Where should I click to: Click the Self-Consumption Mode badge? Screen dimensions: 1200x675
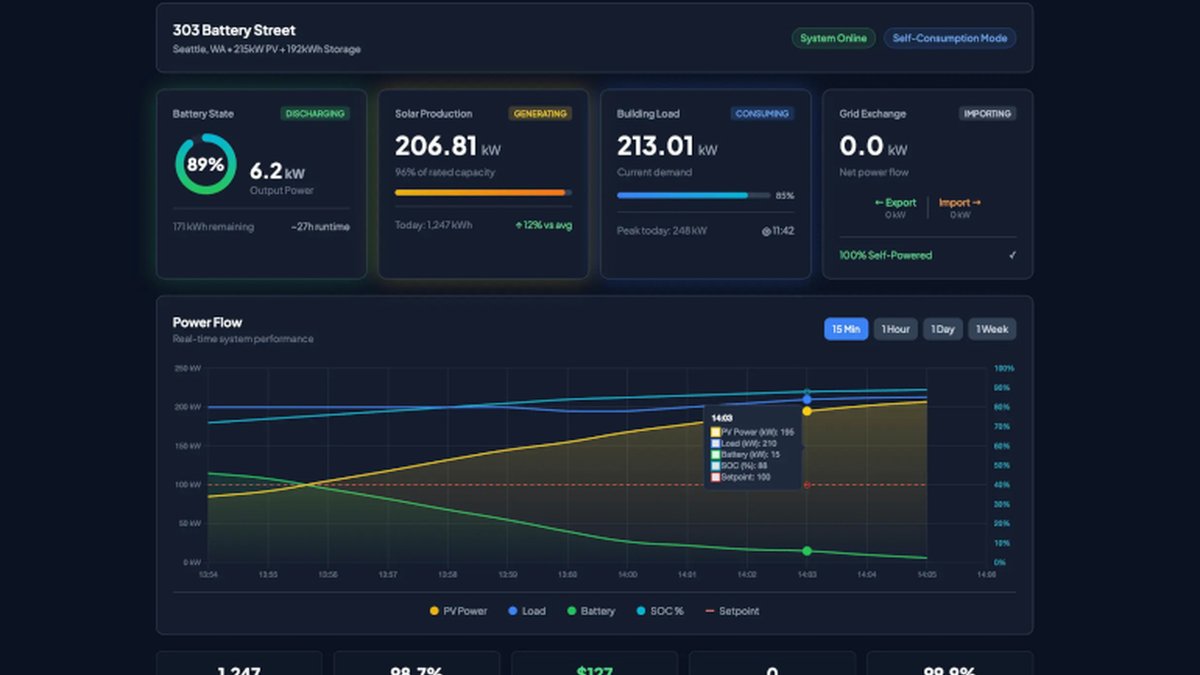[x=950, y=38]
